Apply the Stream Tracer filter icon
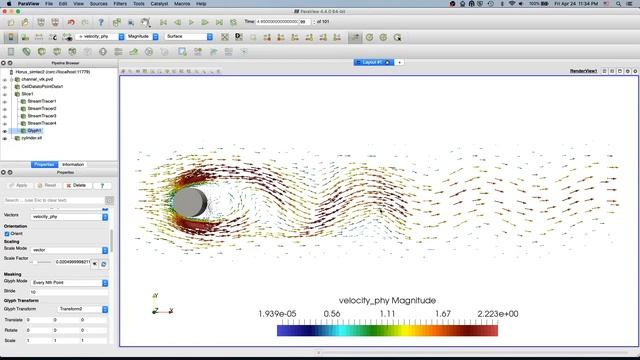This screenshot has height=360, width=640. tap(118, 52)
